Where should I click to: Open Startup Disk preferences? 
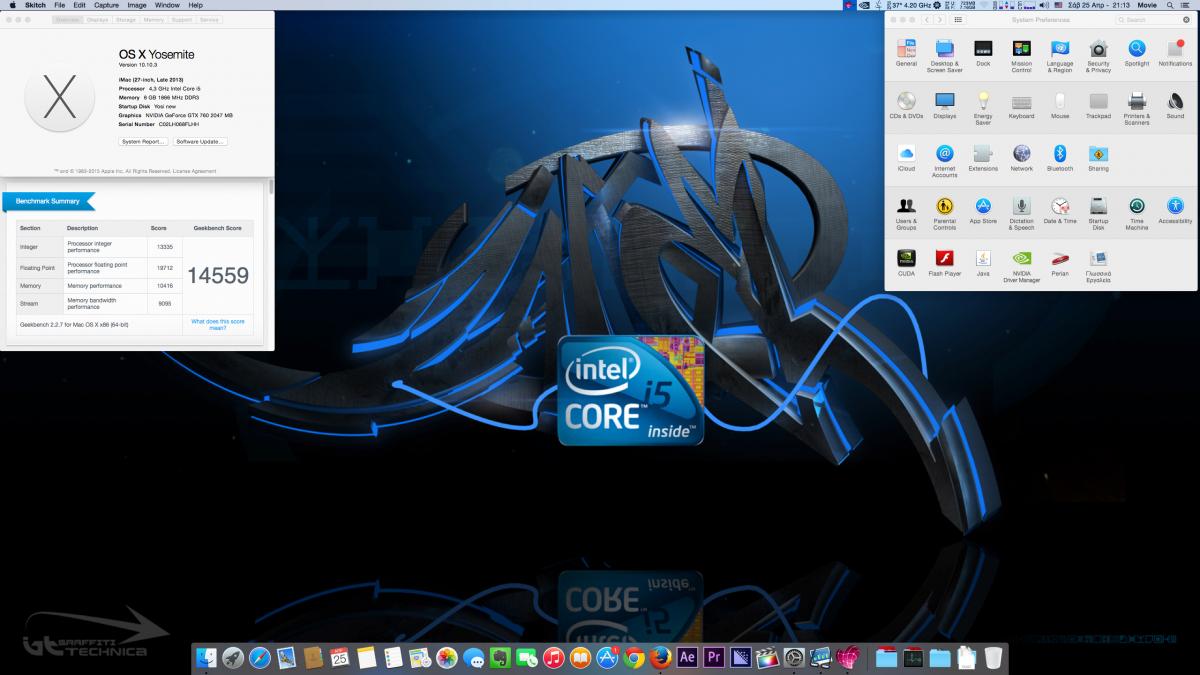1099,213
